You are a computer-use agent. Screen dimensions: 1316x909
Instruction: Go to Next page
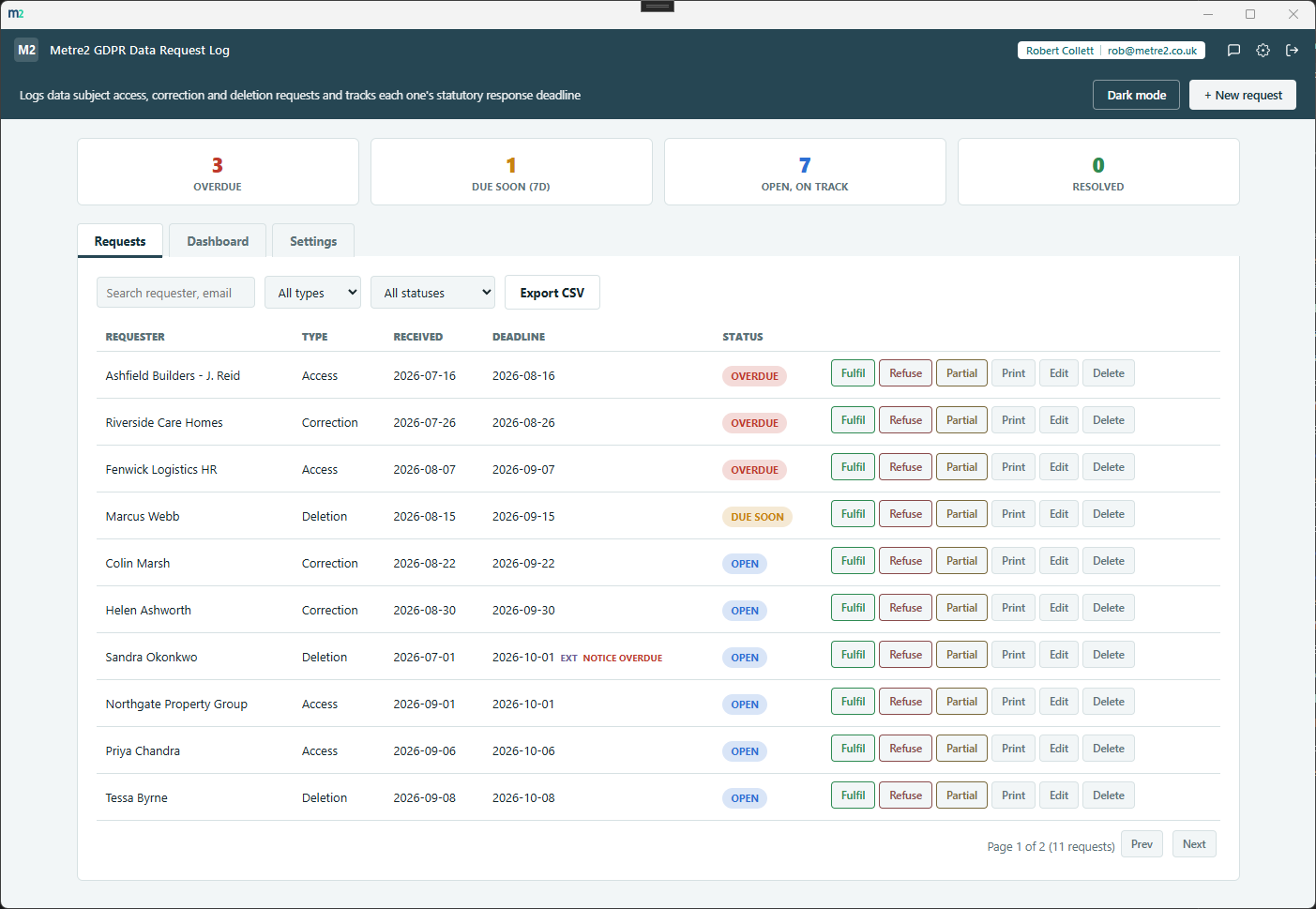click(x=1194, y=844)
